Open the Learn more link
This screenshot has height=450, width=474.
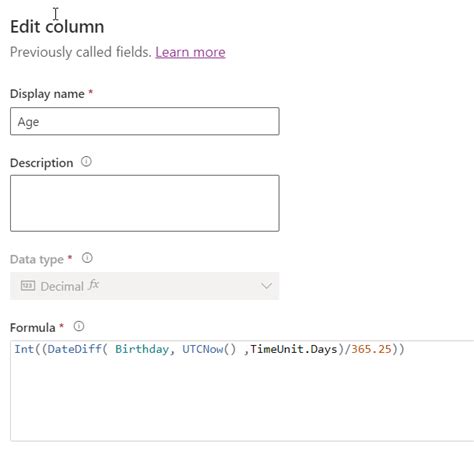coord(190,52)
